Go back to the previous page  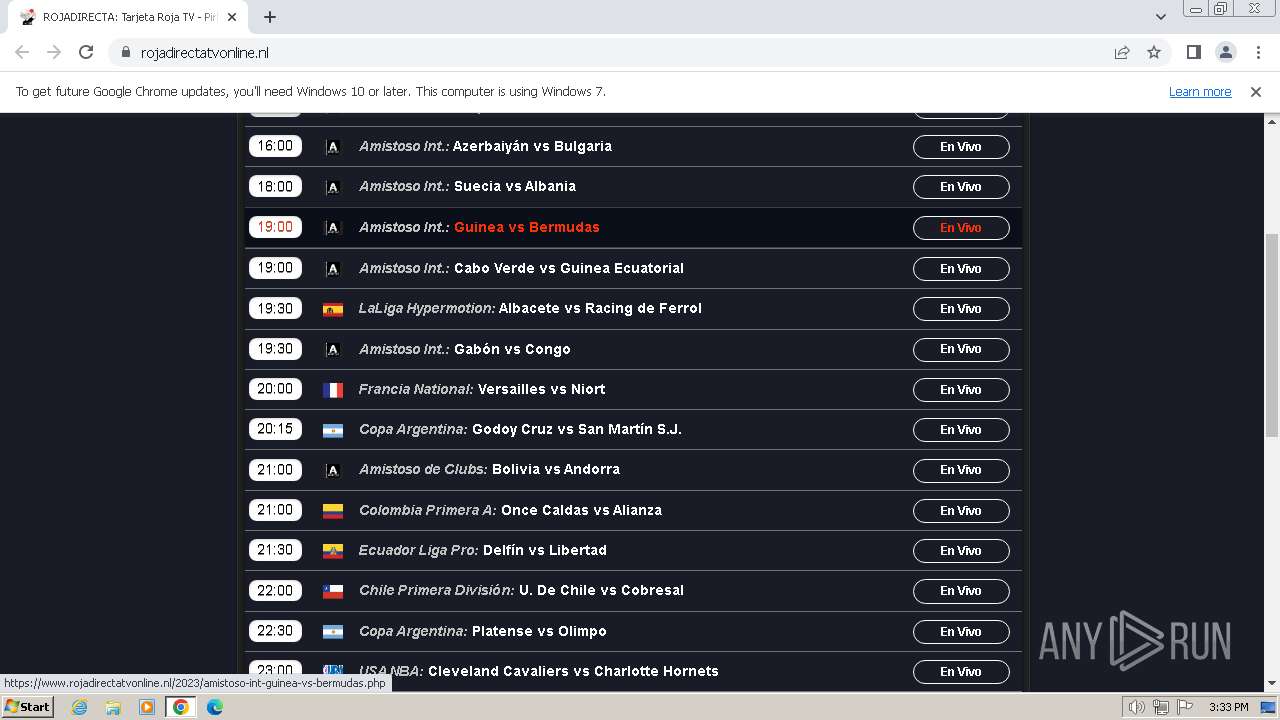pos(22,52)
